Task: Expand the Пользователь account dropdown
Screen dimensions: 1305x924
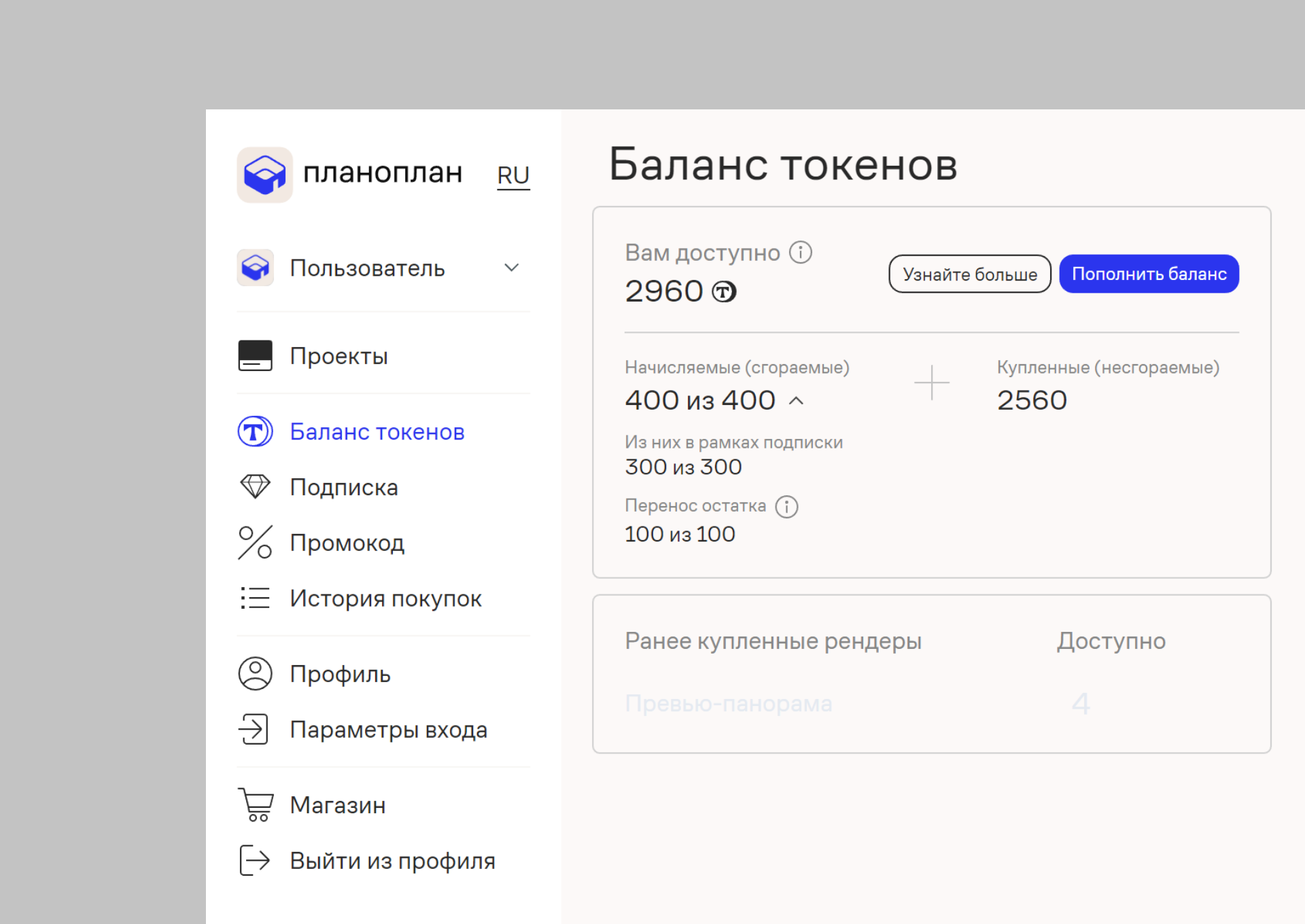Action: coord(512,268)
